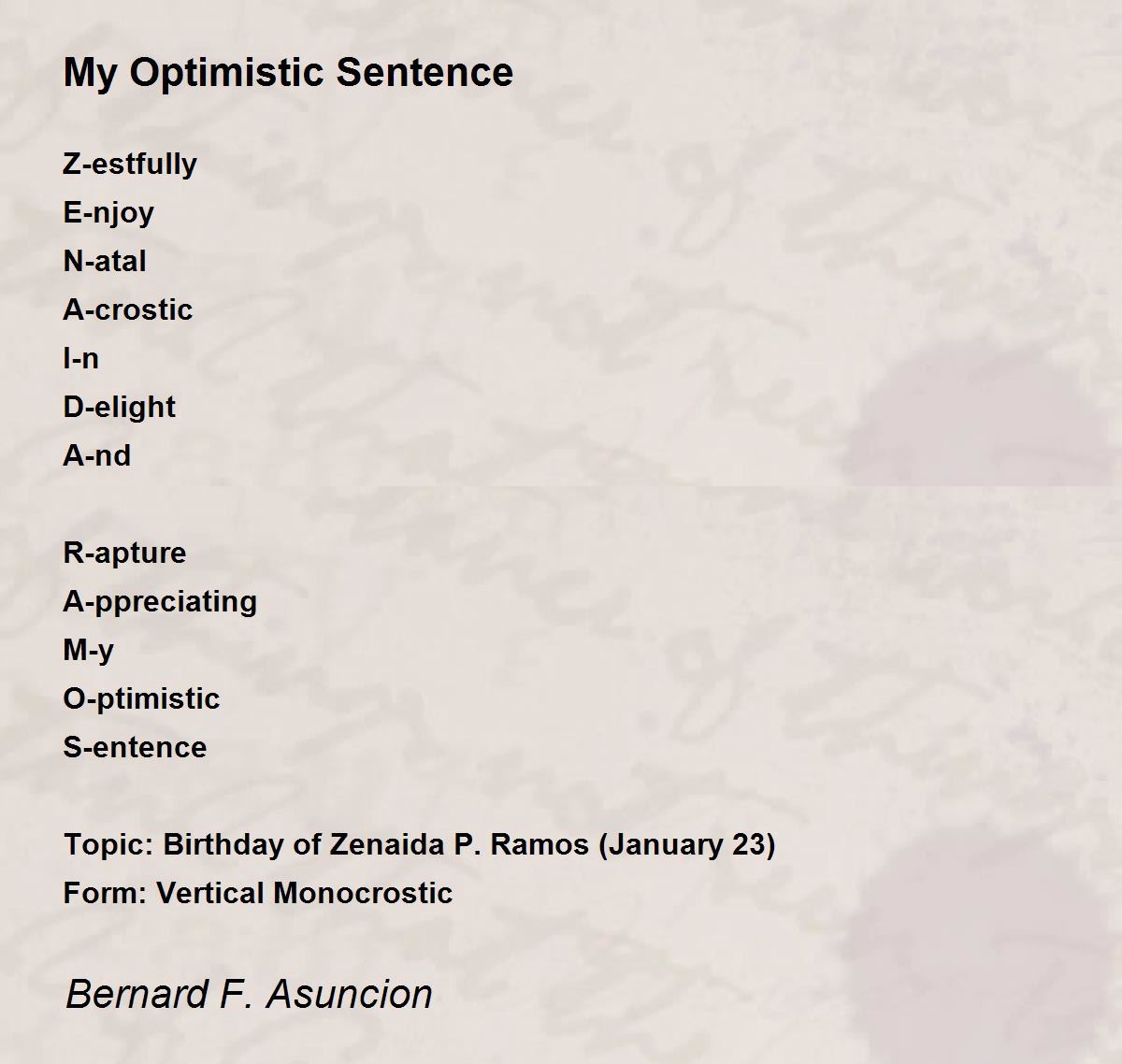Click the R-apture line
1122x1064 pixels.
pos(124,554)
